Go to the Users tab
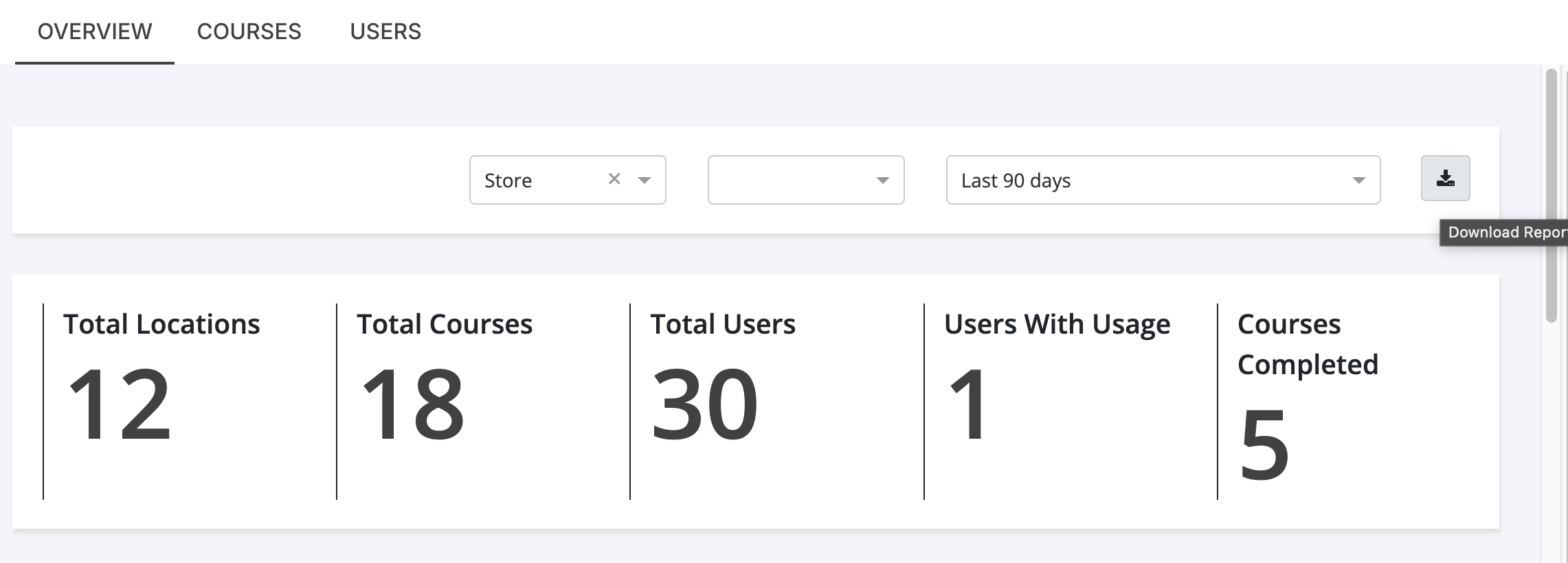 pos(385,32)
